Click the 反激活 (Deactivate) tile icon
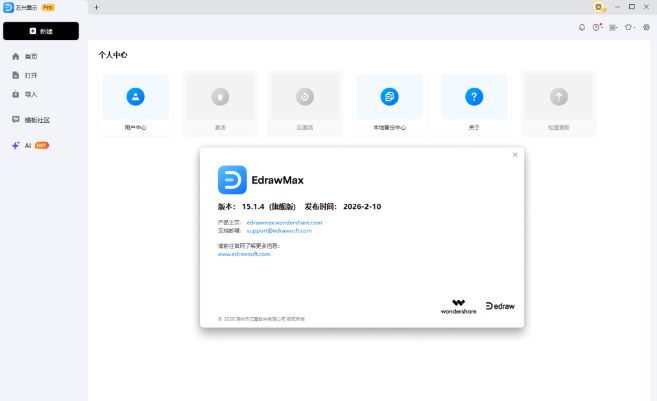The height and width of the screenshot is (401, 657). 304,97
